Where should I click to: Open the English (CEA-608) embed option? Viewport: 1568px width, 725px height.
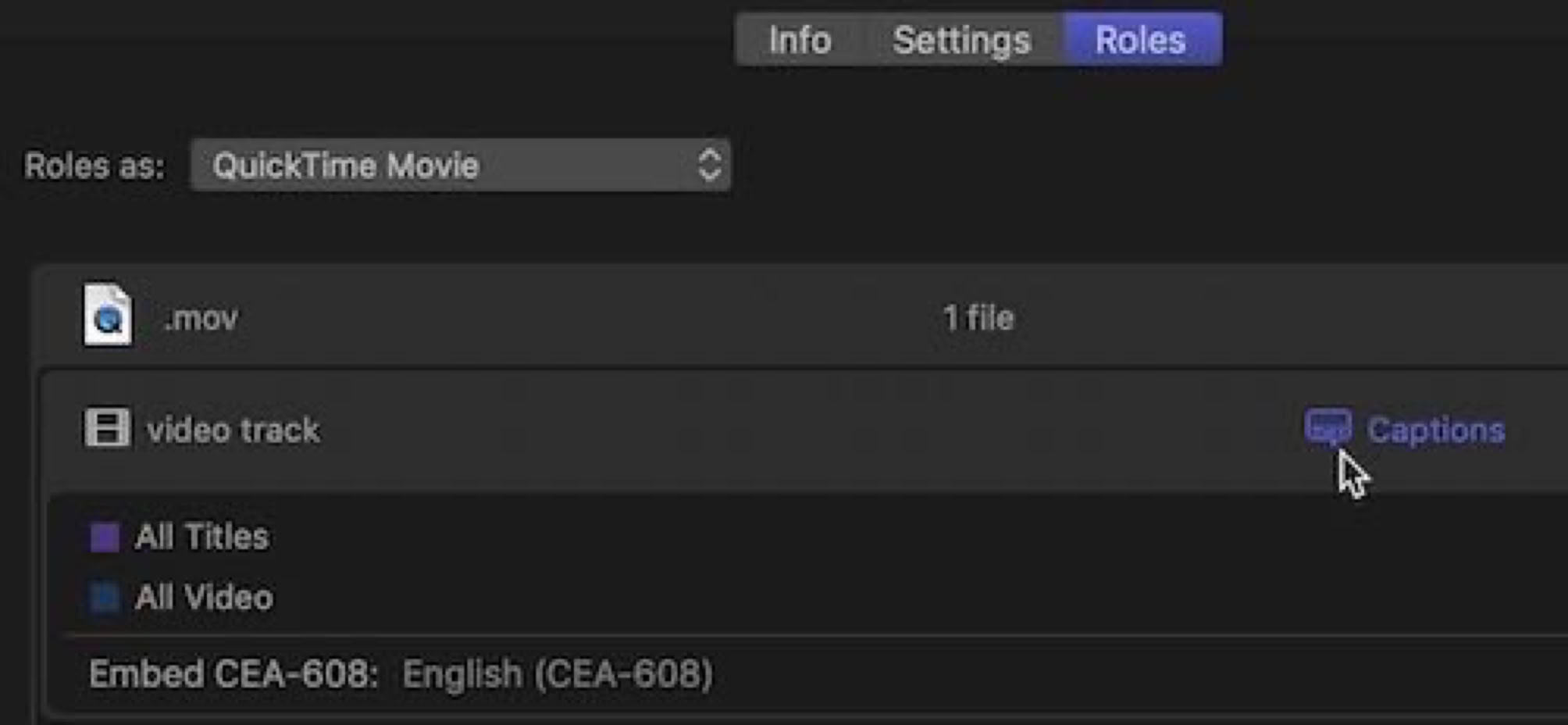point(558,673)
